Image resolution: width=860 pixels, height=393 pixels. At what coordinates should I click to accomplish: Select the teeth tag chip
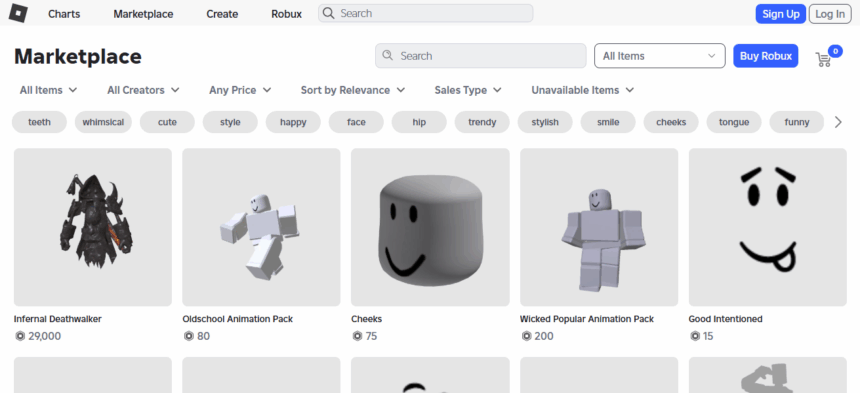click(39, 122)
